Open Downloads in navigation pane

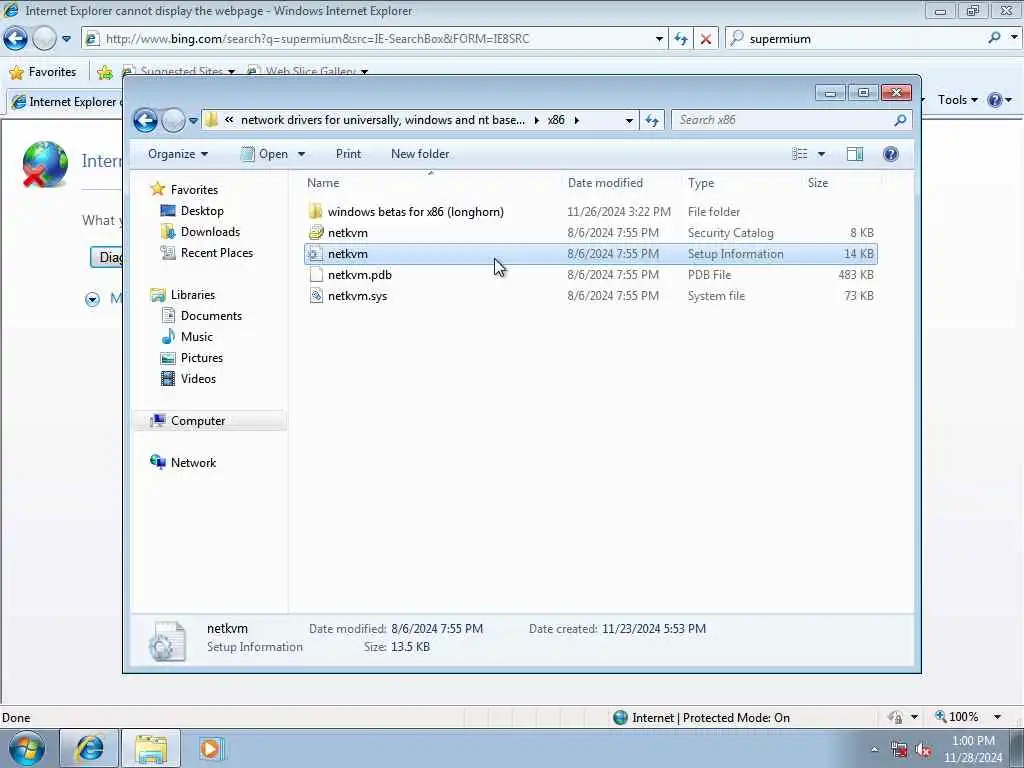[x=200, y=232]
